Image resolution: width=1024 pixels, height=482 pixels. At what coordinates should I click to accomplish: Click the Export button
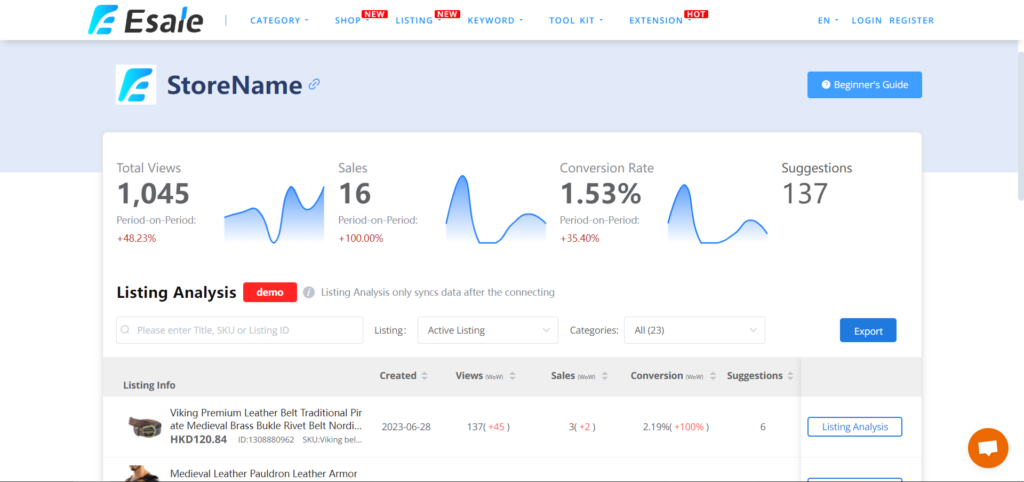(x=868, y=330)
